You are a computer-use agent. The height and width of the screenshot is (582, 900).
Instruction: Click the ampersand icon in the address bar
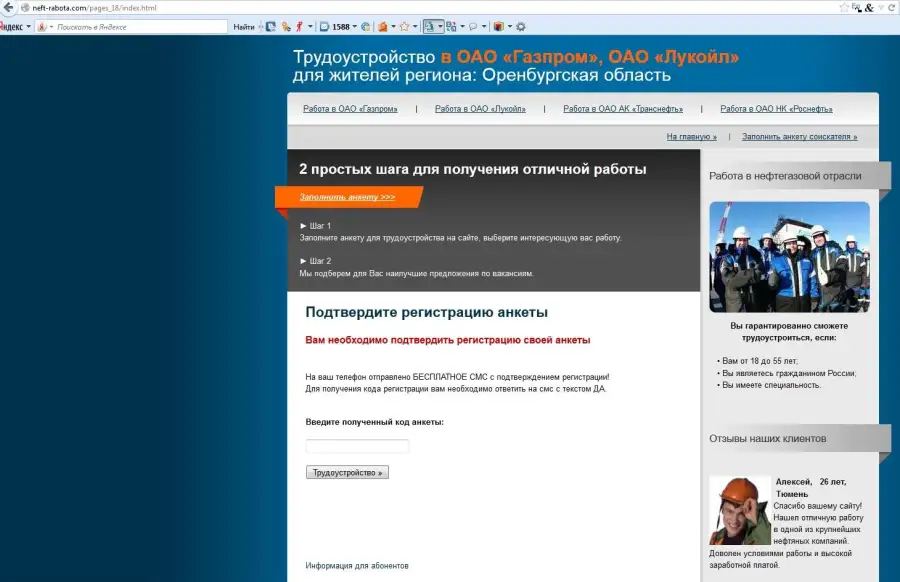pyautogui.click(x=869, y=7)
